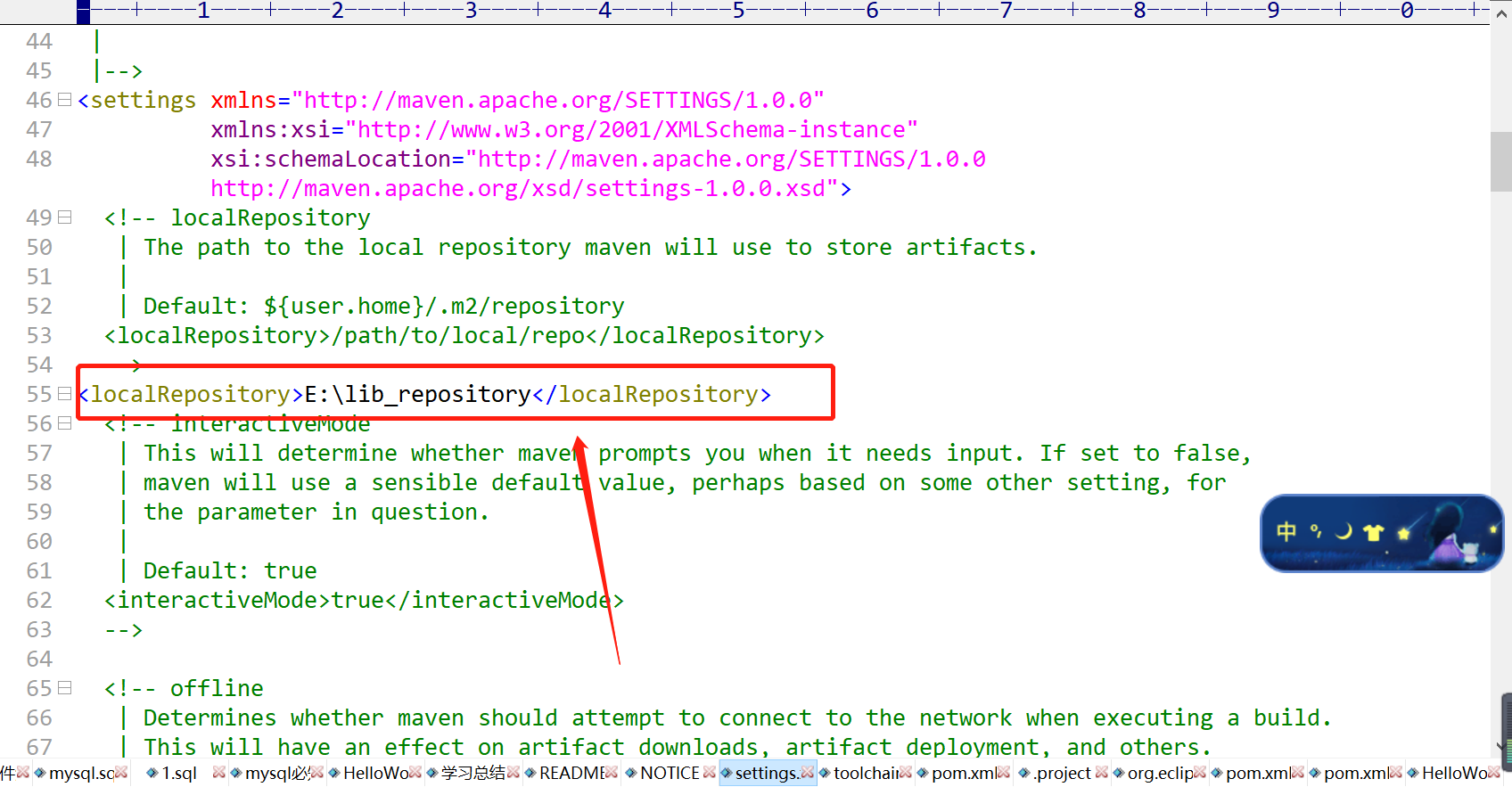This screenshot has width=1512, height=787.
Task: Collapse the offline comment fold on line 65
Action: coord(64,688)
